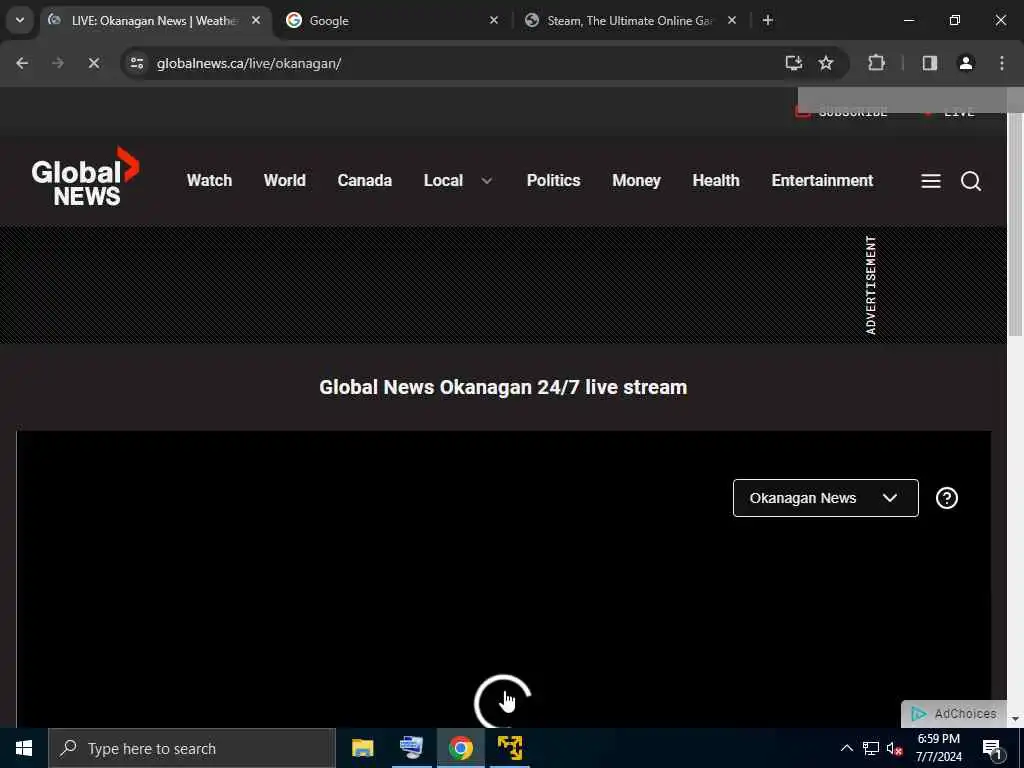This screenshot has height=768, width=1024.
Task: Open the Politics section
Action: (x=553, y=180)
